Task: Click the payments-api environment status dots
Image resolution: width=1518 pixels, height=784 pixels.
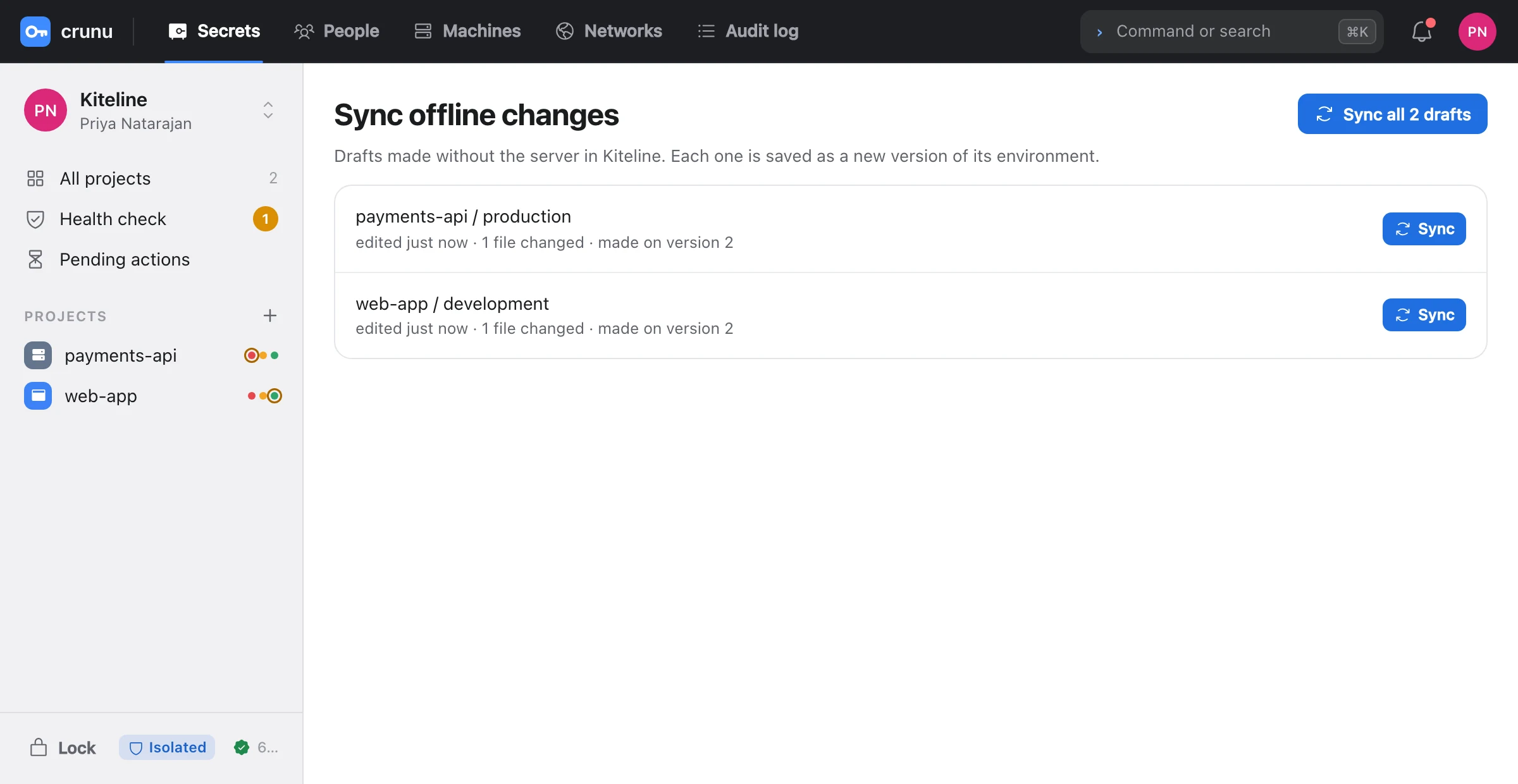Action: point(262,355)
